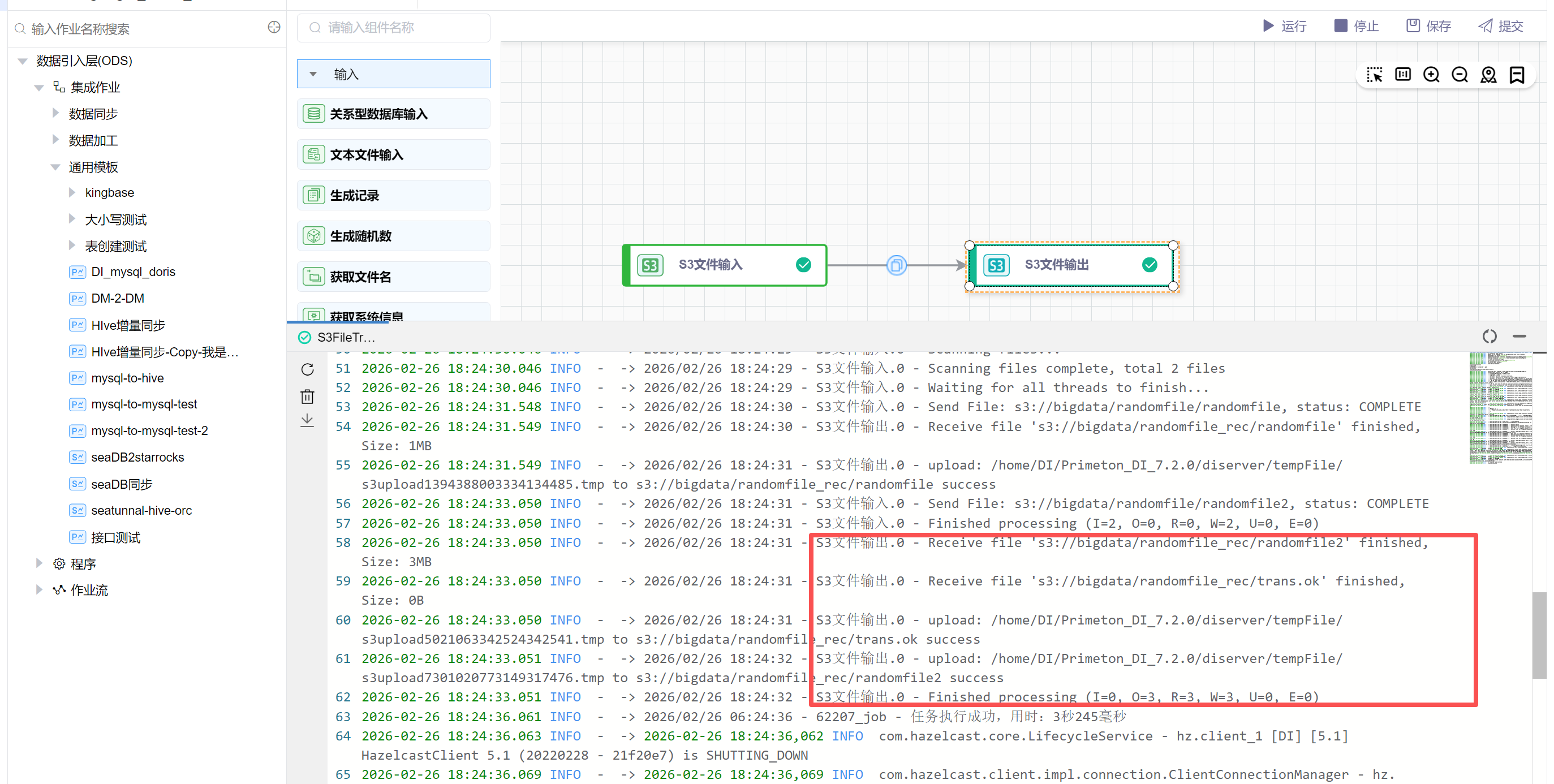Viewport: 1554px width, 784px height.
Task: Select the mysql-to-hive job
Action: pos(127,378)
